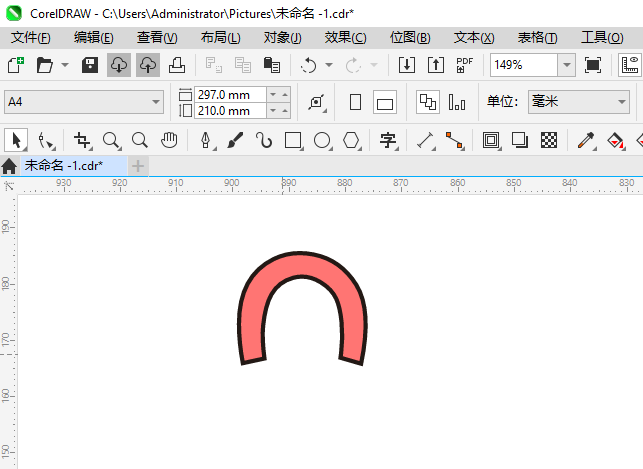Click the 149% zoom level field
643x469 pixels.
tap(524, 65)
